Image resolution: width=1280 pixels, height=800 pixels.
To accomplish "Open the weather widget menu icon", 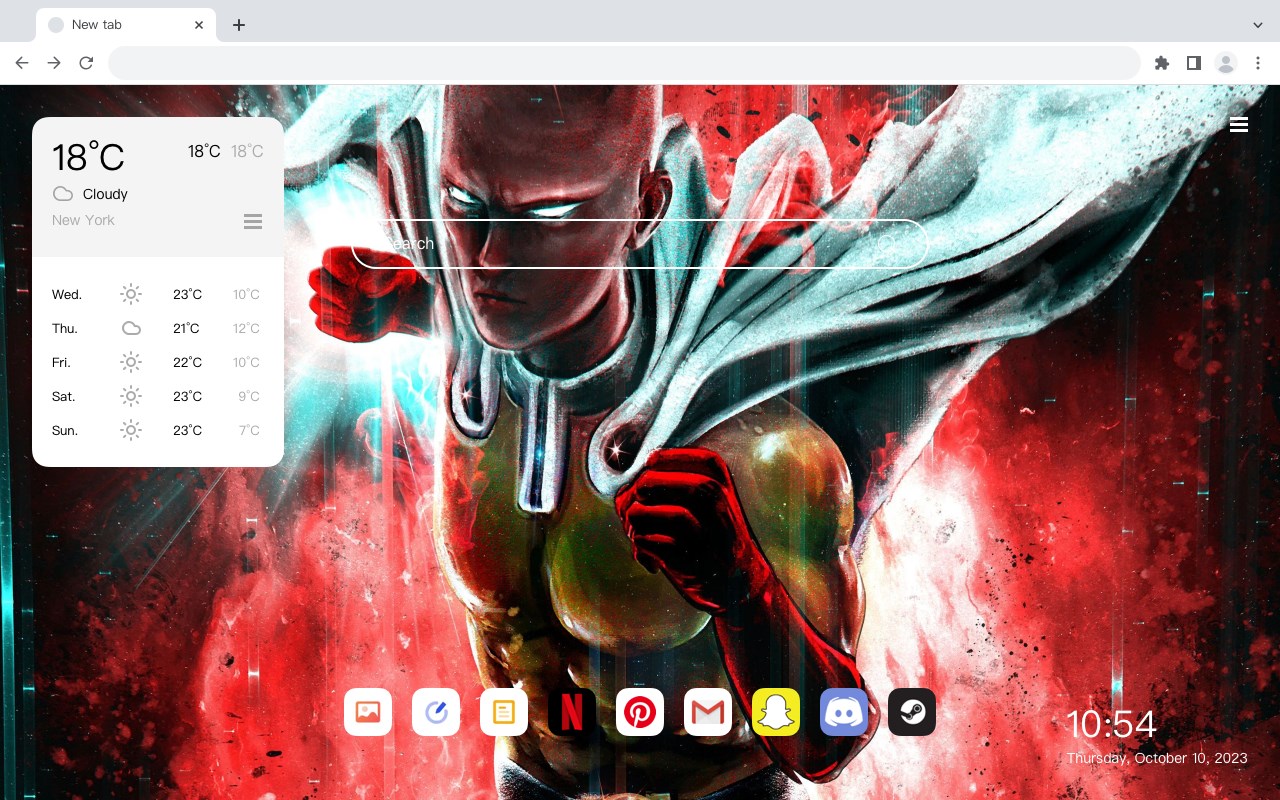I will [253, 221].
